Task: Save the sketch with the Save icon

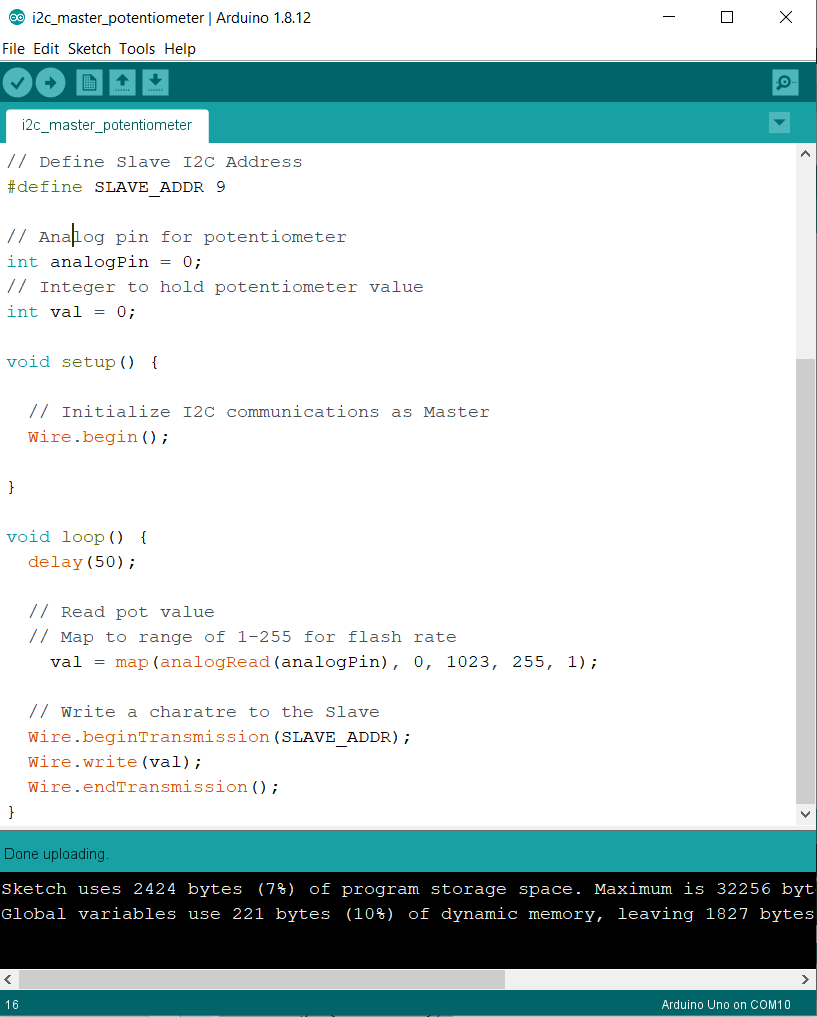Action: [156, 83]
